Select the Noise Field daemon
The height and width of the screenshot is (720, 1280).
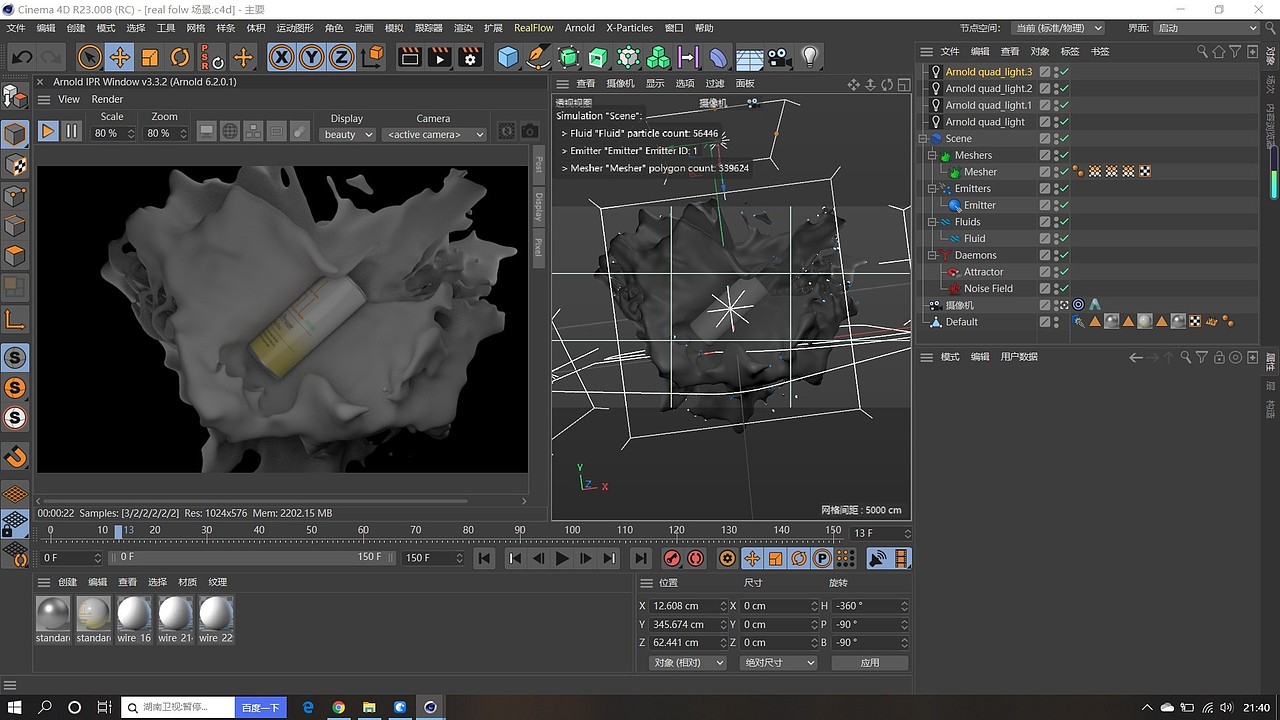pyautogui.click(x=988, y=288)
